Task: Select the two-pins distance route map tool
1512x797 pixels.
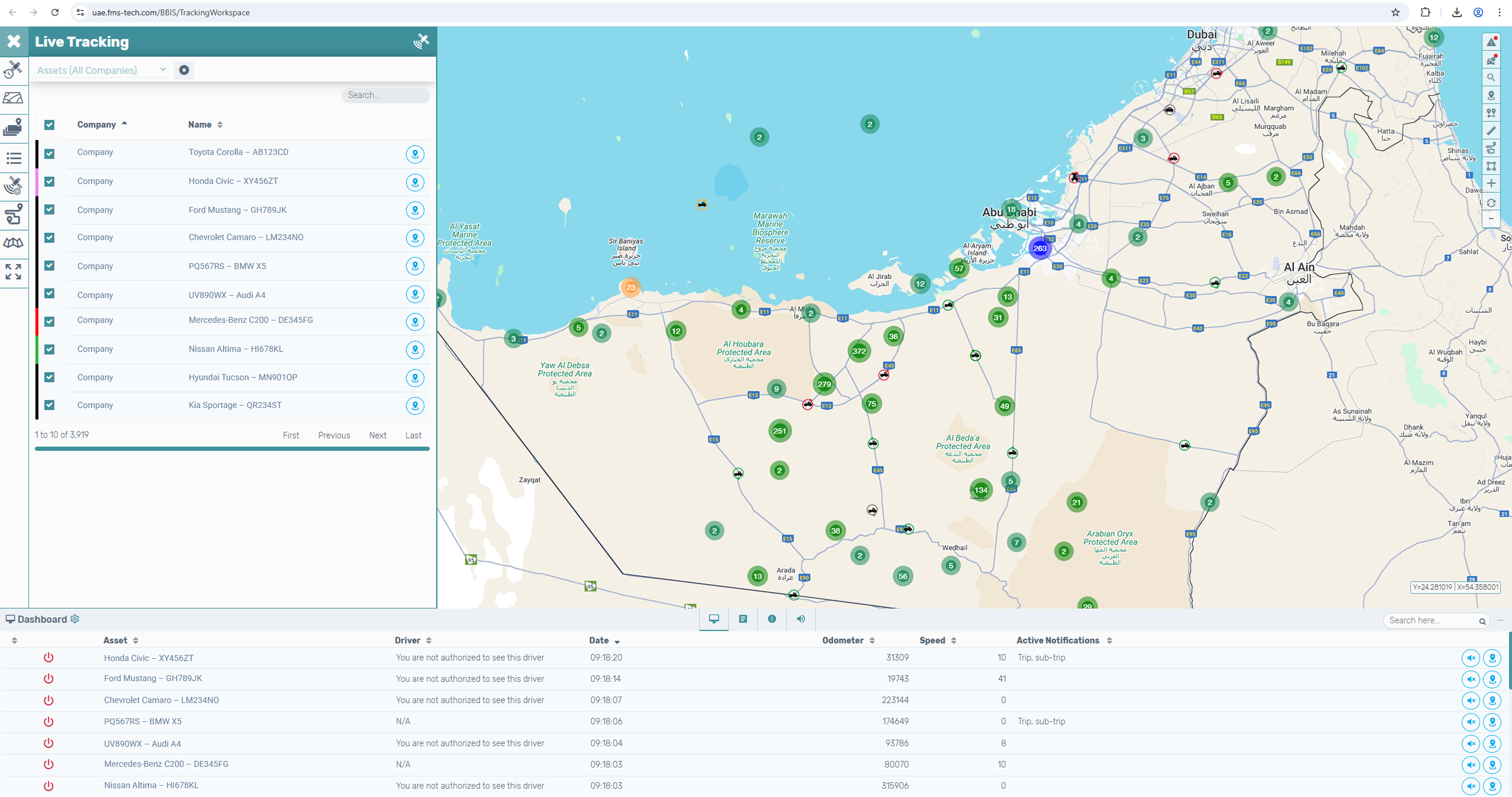Action: (1491, 113)
